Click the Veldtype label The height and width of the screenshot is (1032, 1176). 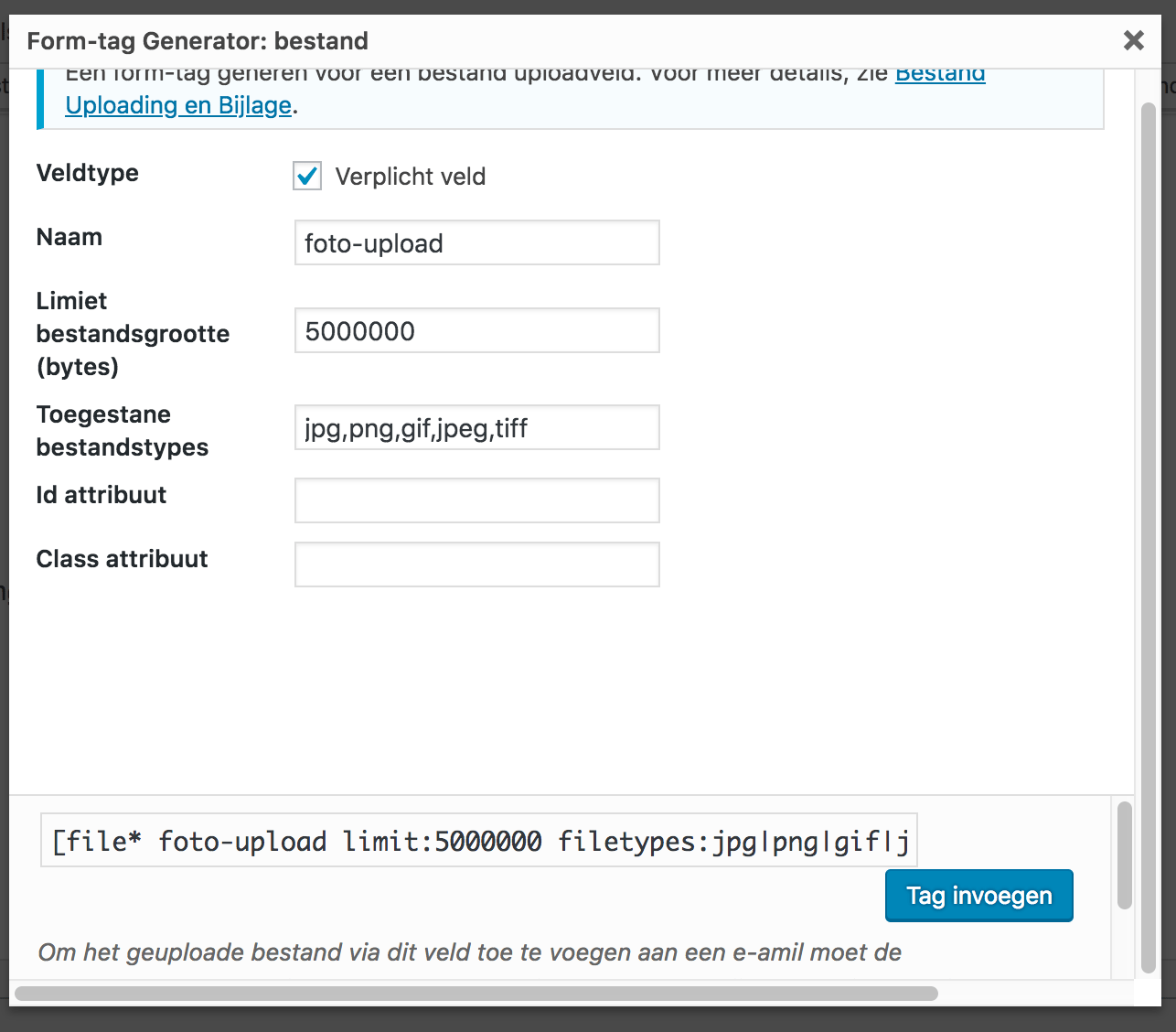[x=87, y=173]
